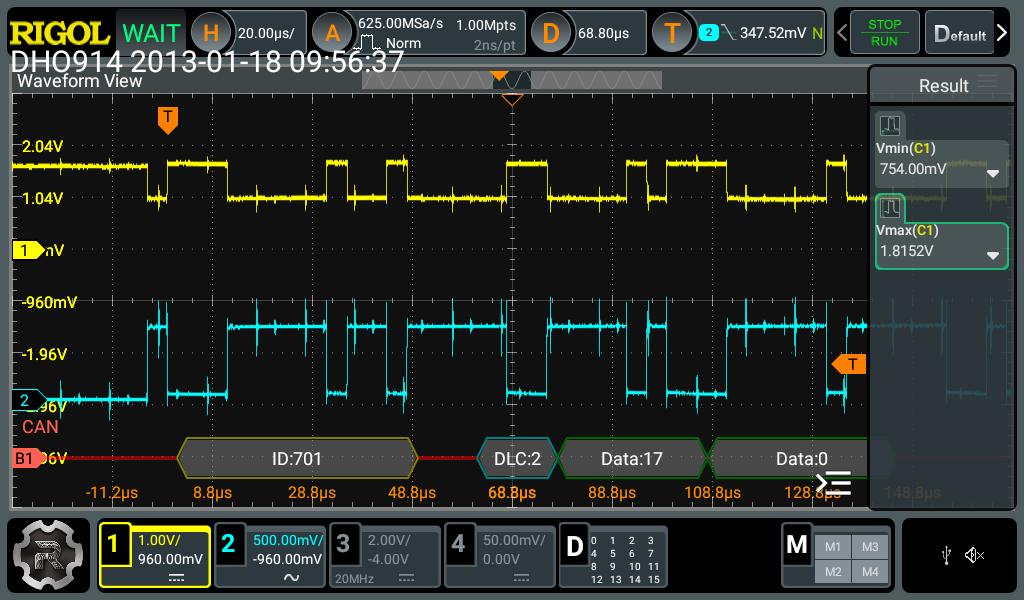The image size is (1024, 600).
Task: Click the trigger source channel 2 badge
Action: pos(708,33)
